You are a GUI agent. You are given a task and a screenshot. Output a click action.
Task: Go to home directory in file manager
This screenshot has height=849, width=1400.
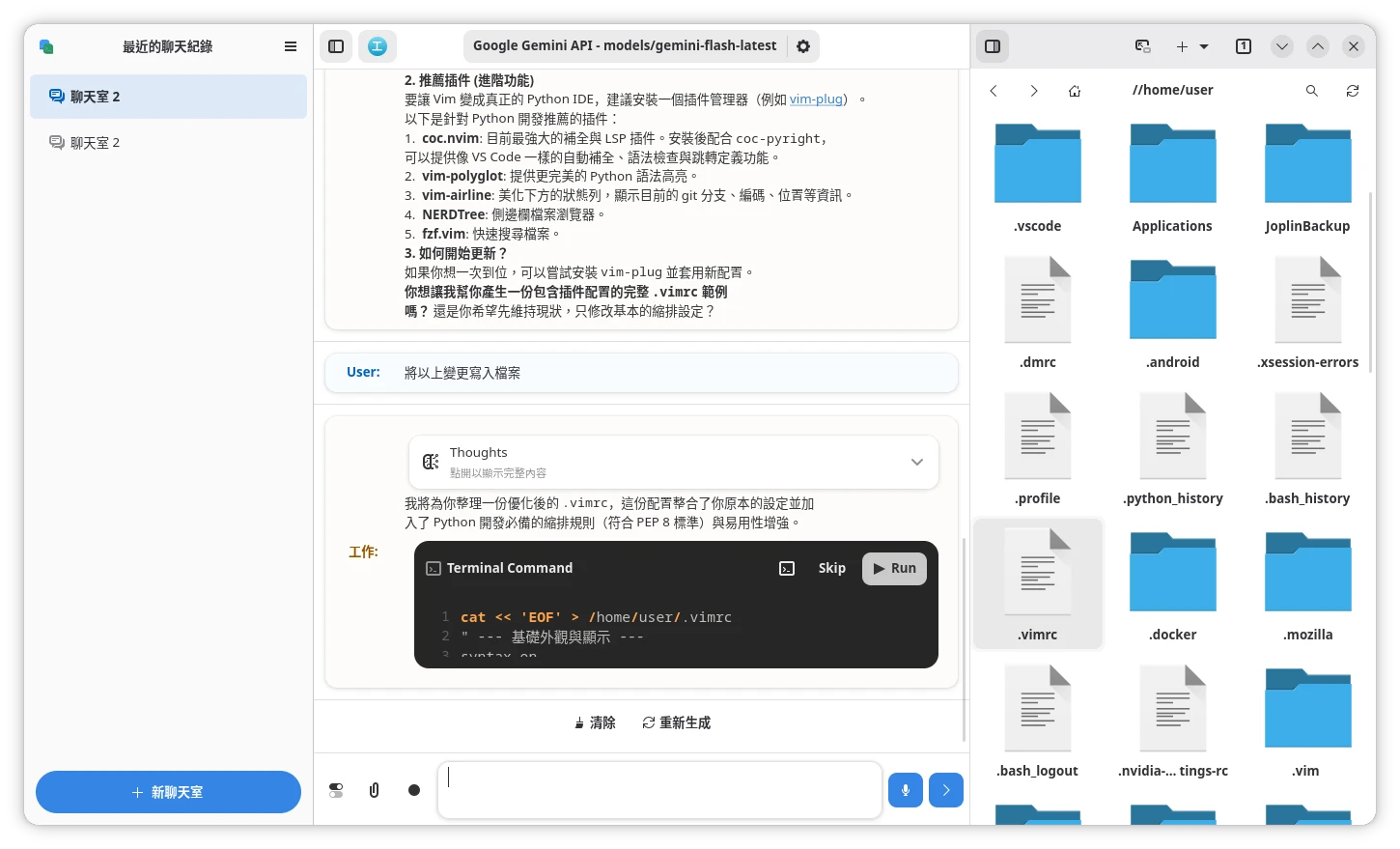(x=1075, y=91)
